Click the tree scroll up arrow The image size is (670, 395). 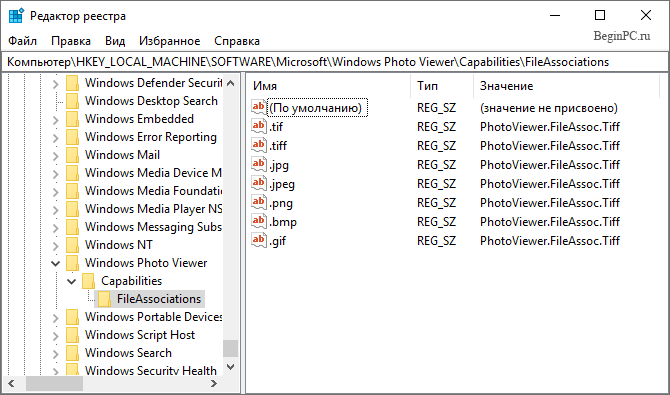point(231,83)
